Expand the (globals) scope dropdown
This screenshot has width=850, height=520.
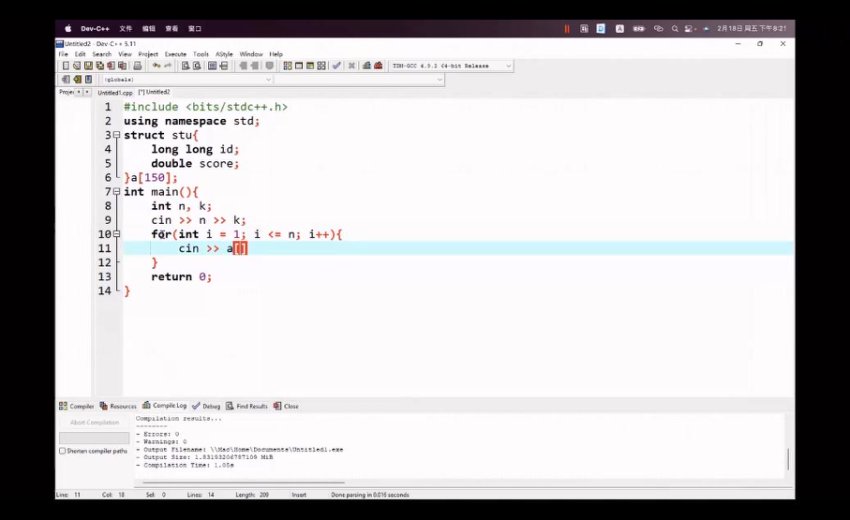pyautogui.click(x=268, y=79)
